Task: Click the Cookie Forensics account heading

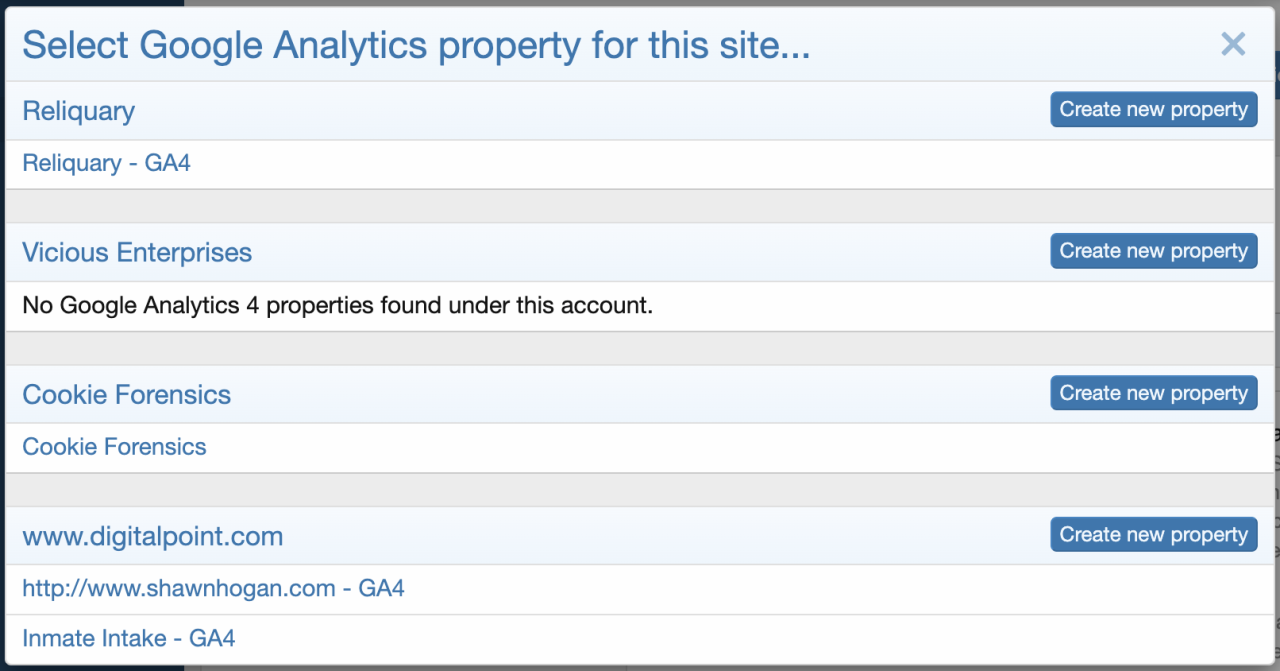Action: 126,395
